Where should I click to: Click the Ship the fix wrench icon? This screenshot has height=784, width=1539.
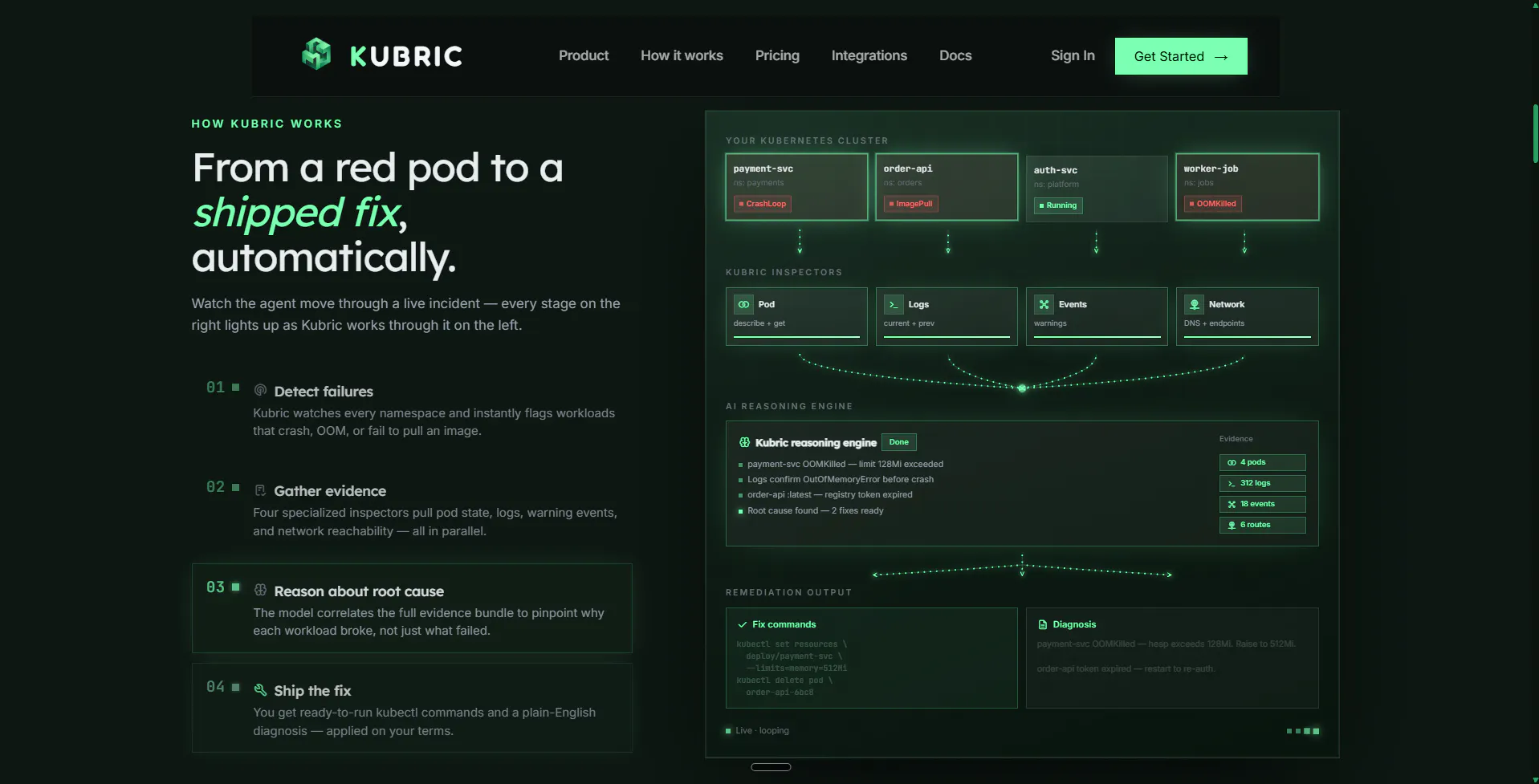click(260, 690)
